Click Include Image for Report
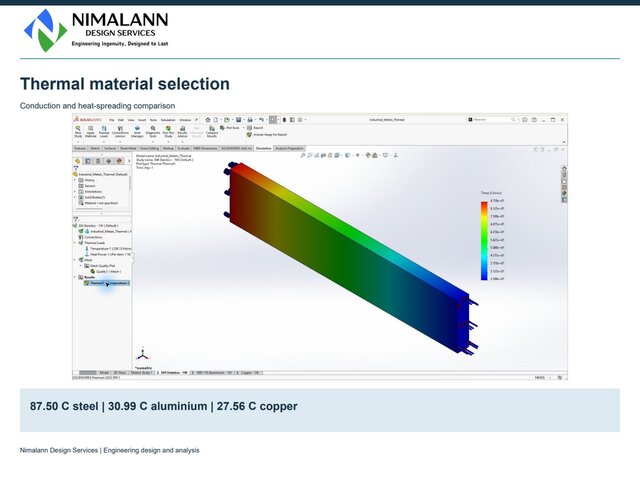640x480 pixels. [x=267, y=134]
